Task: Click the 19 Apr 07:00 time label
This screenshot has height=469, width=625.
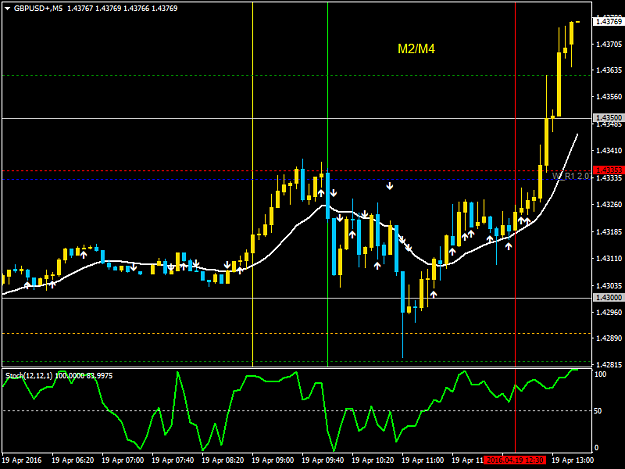Action: (x=123, y=460)
